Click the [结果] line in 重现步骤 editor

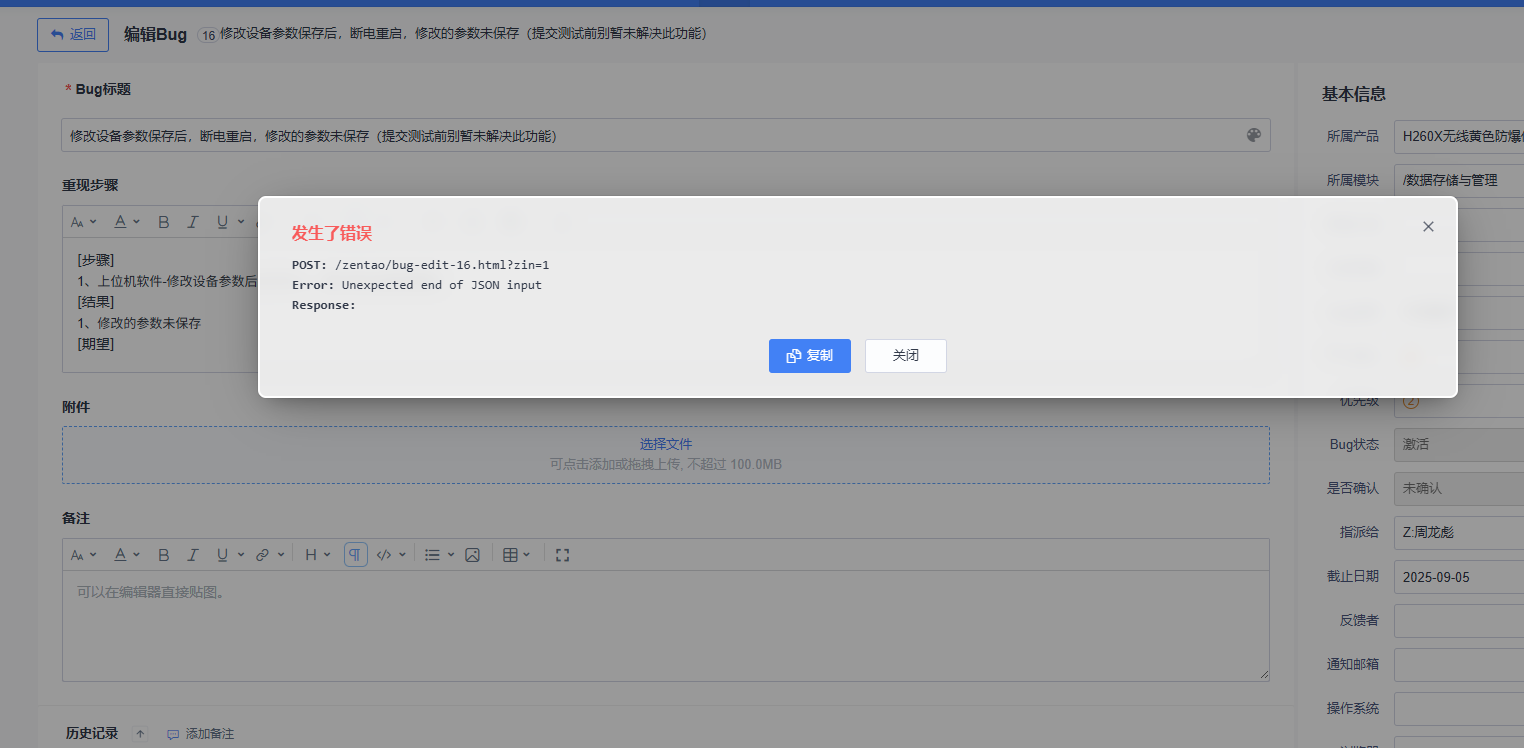coord(96,302)
